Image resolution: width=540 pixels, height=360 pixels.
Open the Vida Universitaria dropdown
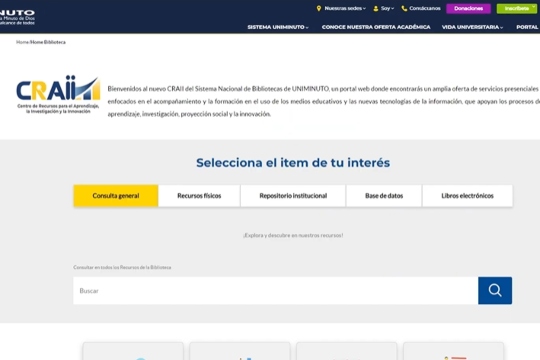[472, 27]
